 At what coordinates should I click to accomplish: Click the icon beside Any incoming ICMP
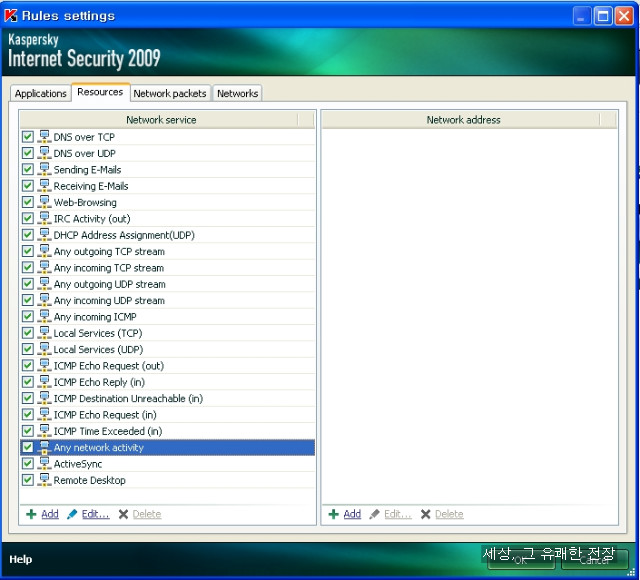(44, 316)
